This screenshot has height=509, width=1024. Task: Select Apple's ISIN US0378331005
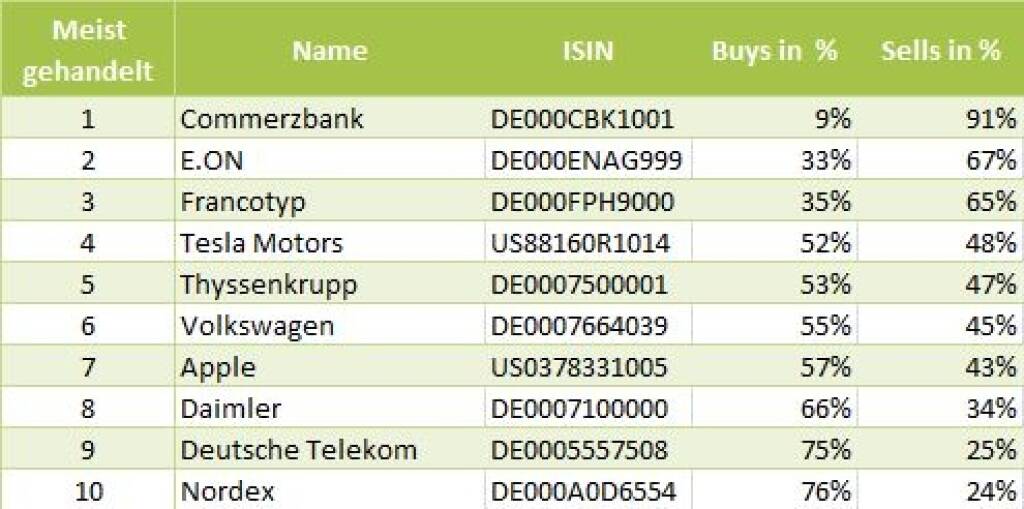579,367
